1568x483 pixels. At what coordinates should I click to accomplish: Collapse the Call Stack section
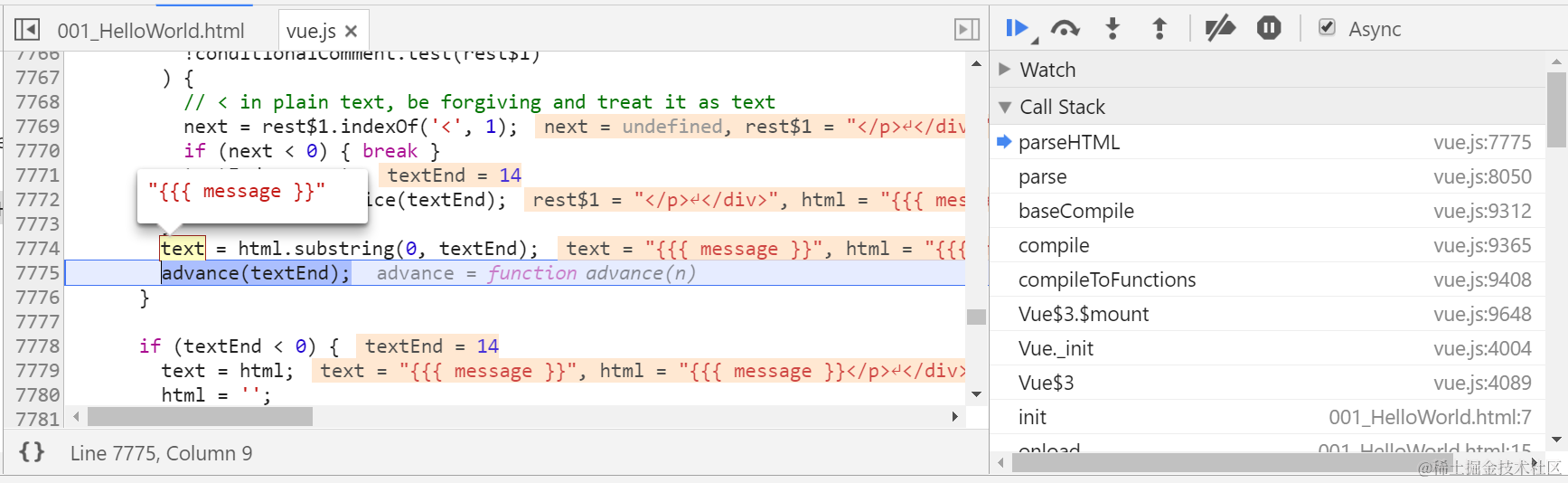pyautogui.click(x=1004, y=107)
